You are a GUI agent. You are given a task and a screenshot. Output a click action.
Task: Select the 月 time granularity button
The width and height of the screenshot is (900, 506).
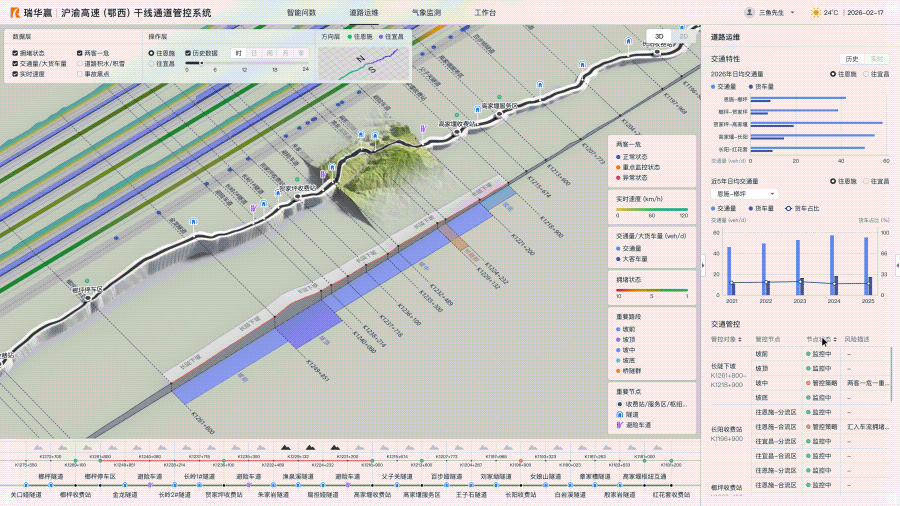click(x=285, y=53)
